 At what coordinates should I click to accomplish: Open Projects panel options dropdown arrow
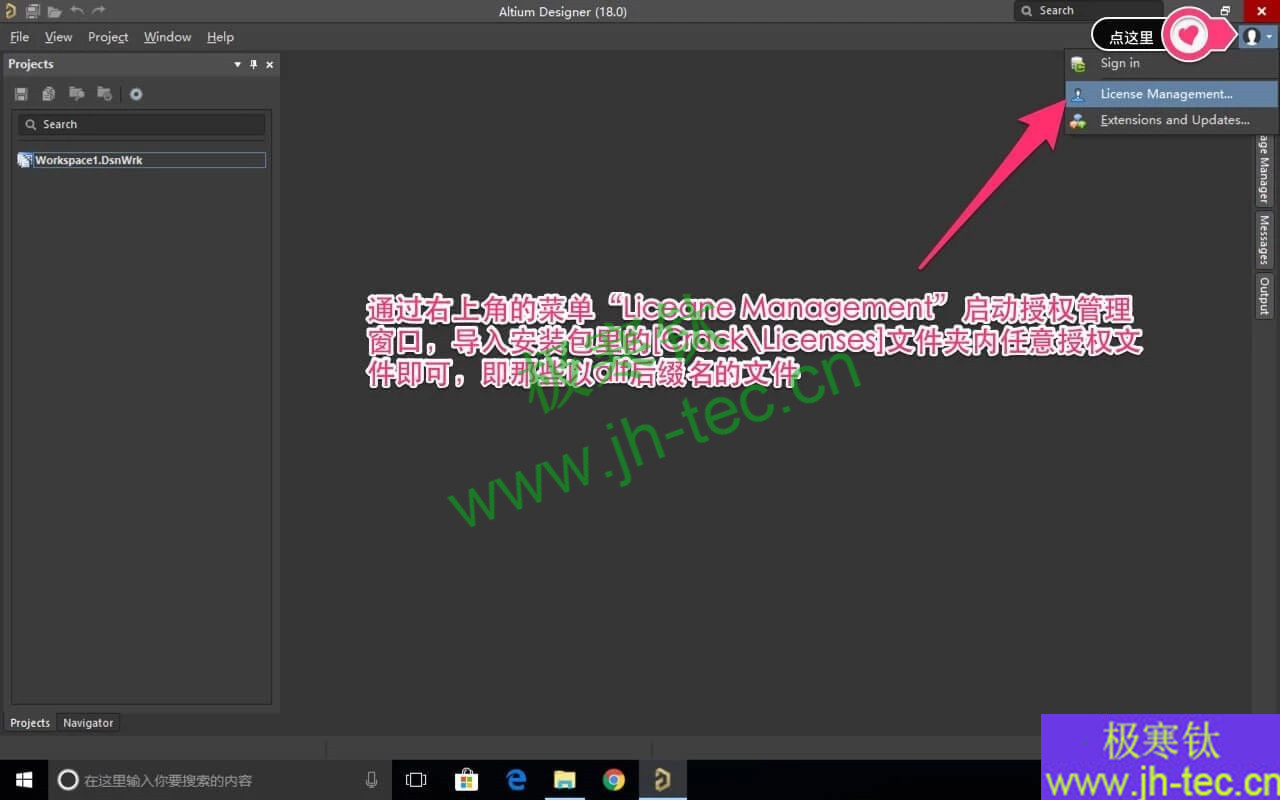click(237, 64)
